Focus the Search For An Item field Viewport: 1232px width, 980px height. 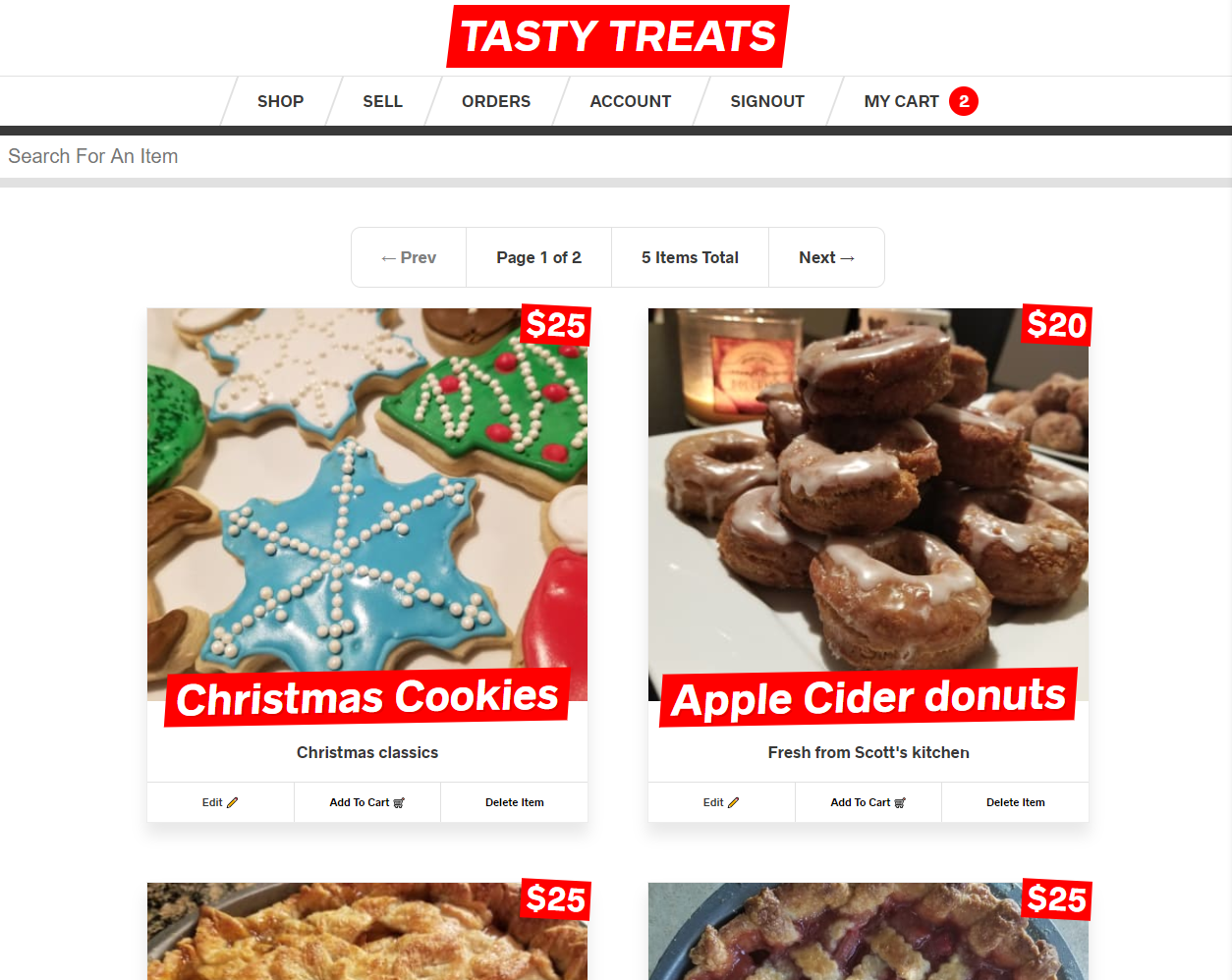616,156
